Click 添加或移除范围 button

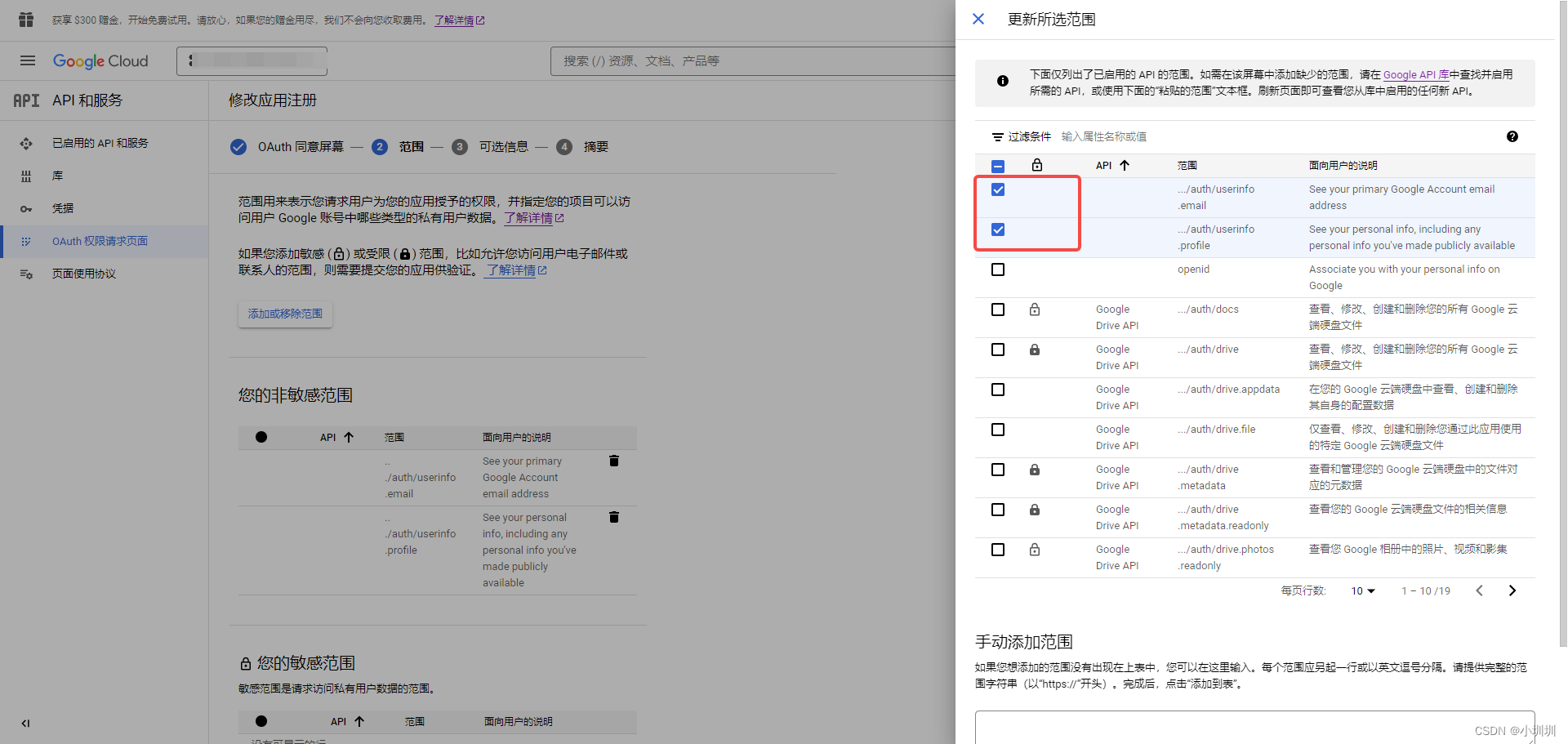pyautogui.click(x=285, y=314)
